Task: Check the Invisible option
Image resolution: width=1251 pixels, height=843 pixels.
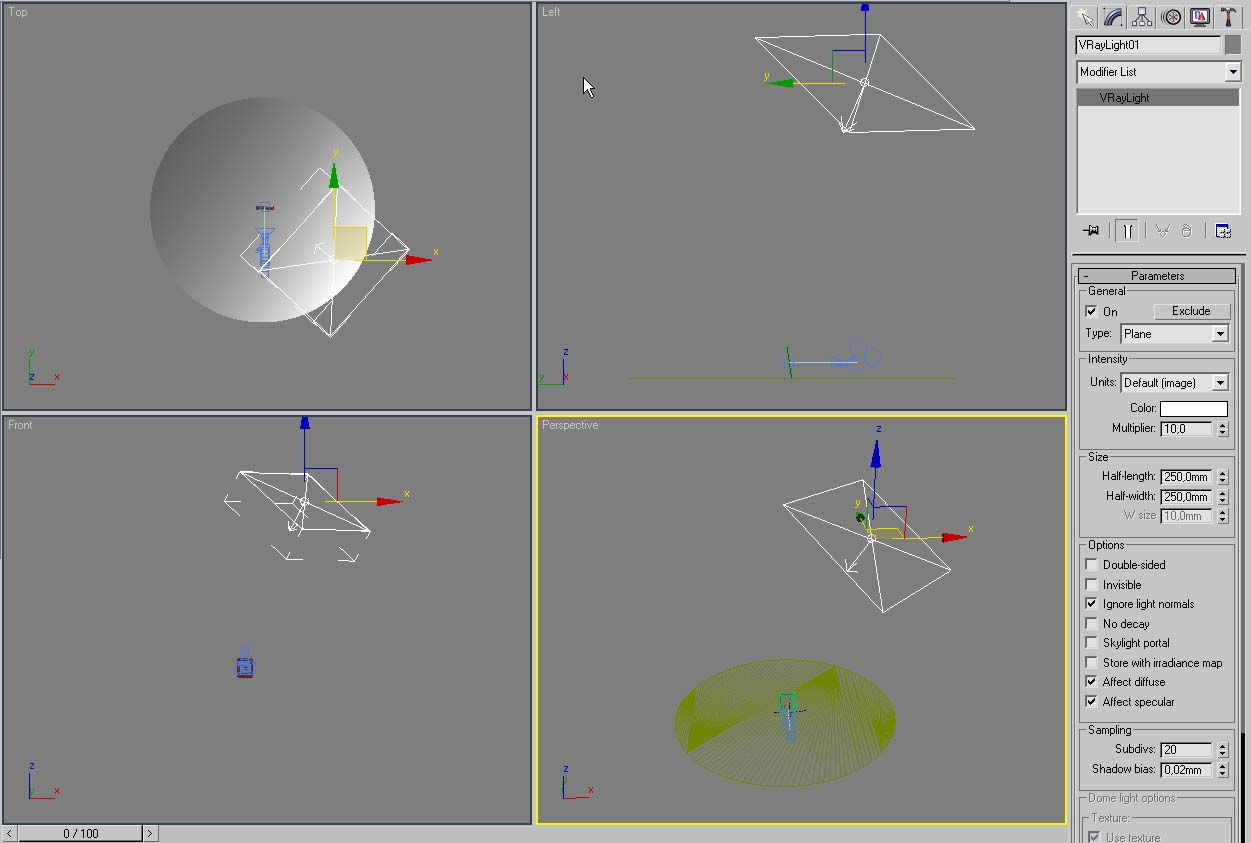Action: click(1092, 585)
